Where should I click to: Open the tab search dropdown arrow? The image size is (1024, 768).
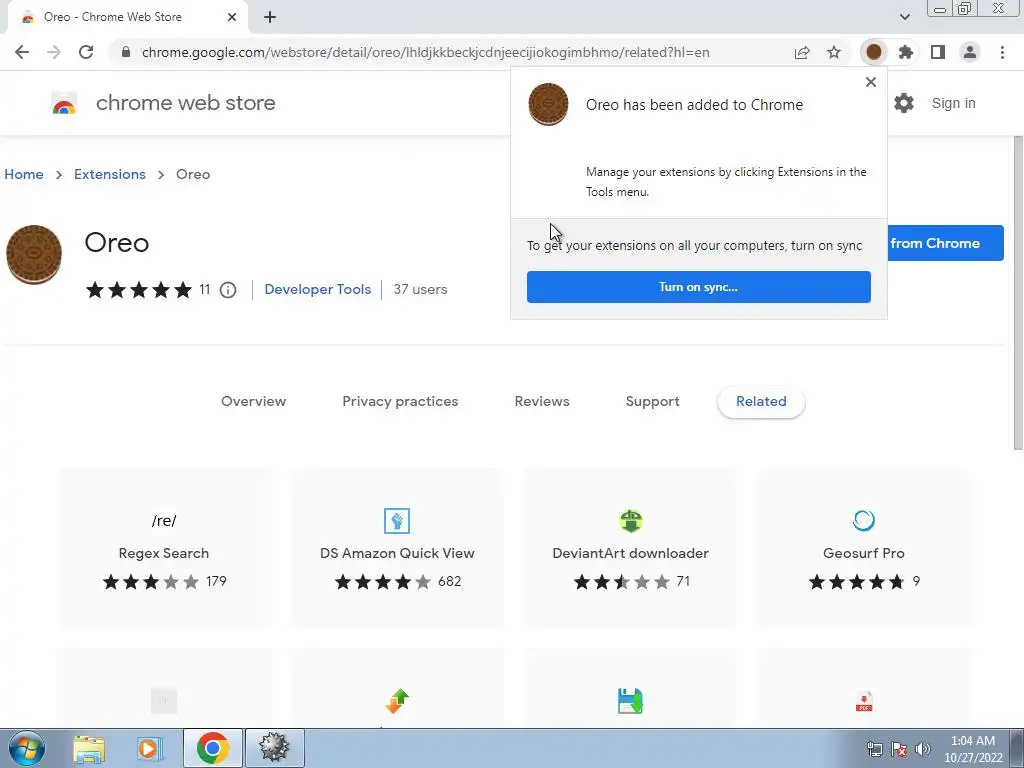click(904, 17)
